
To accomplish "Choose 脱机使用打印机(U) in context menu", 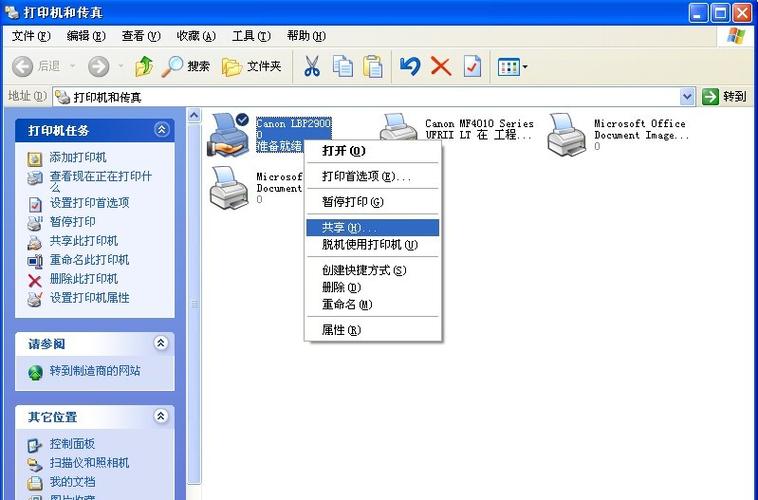I will [x=373, y=245].
